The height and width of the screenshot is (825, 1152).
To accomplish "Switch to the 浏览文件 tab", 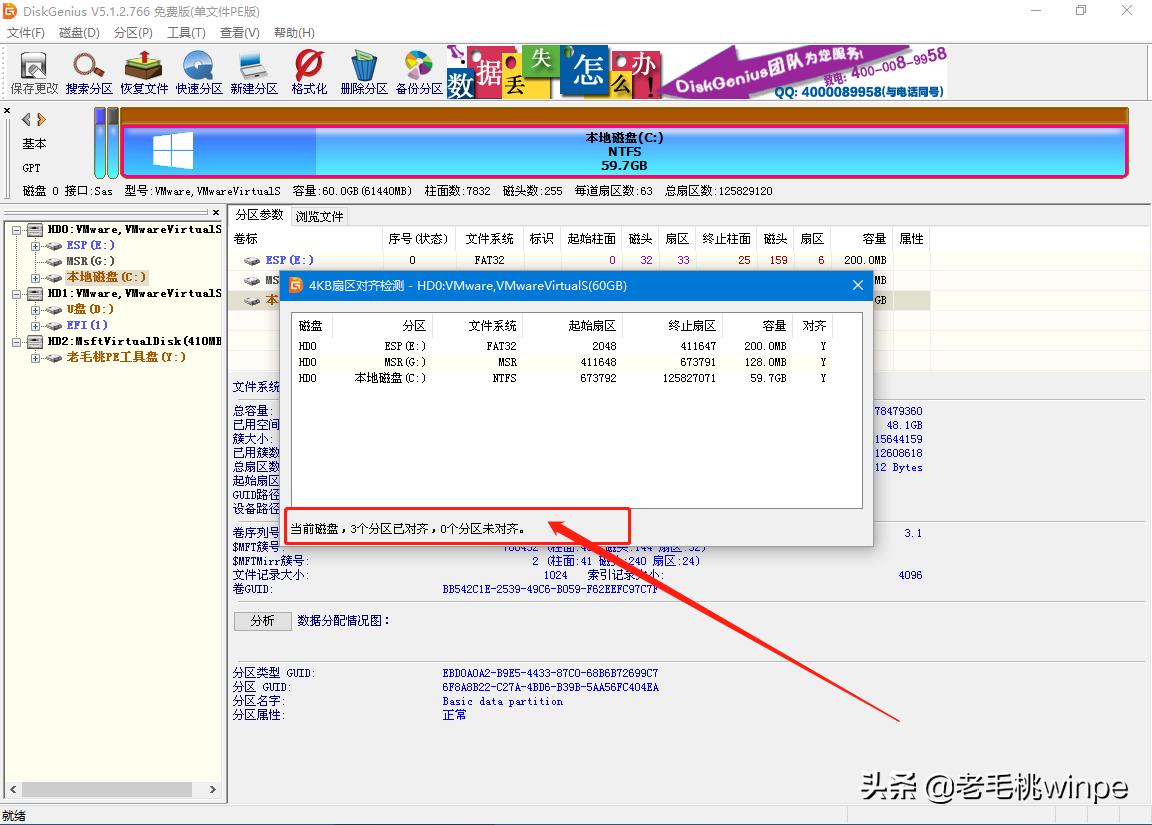I will (319, 217).
